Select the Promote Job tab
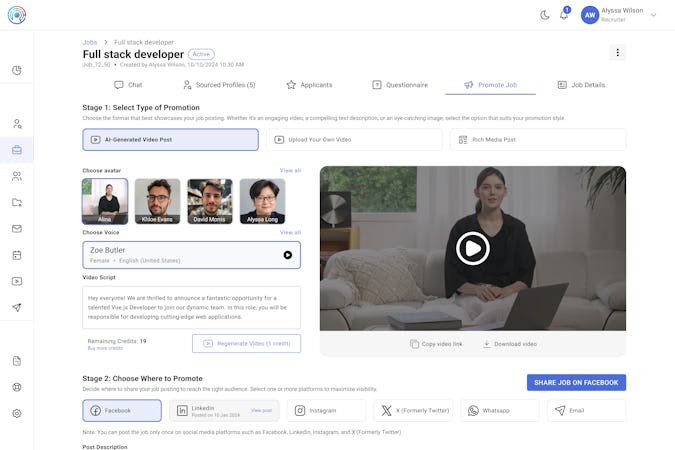675x450 pixels. 490,85
